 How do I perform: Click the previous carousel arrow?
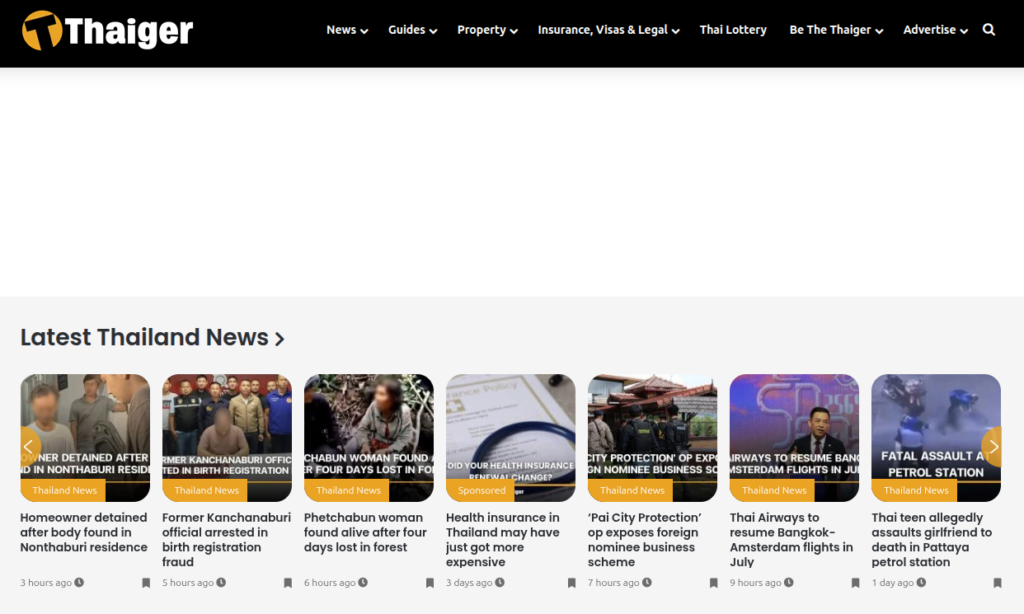(x=29, y=447)
